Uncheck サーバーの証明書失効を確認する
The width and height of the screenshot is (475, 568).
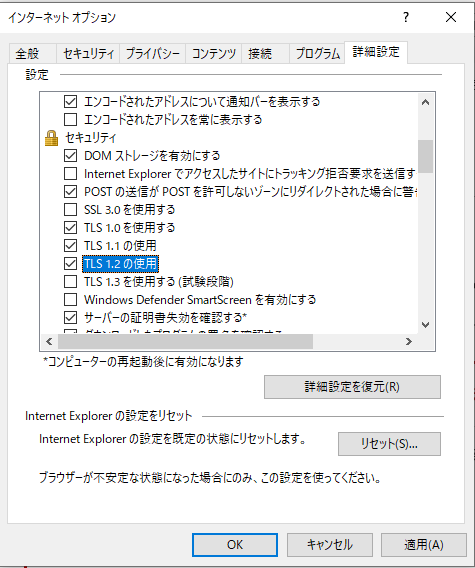tap(70, 318)
